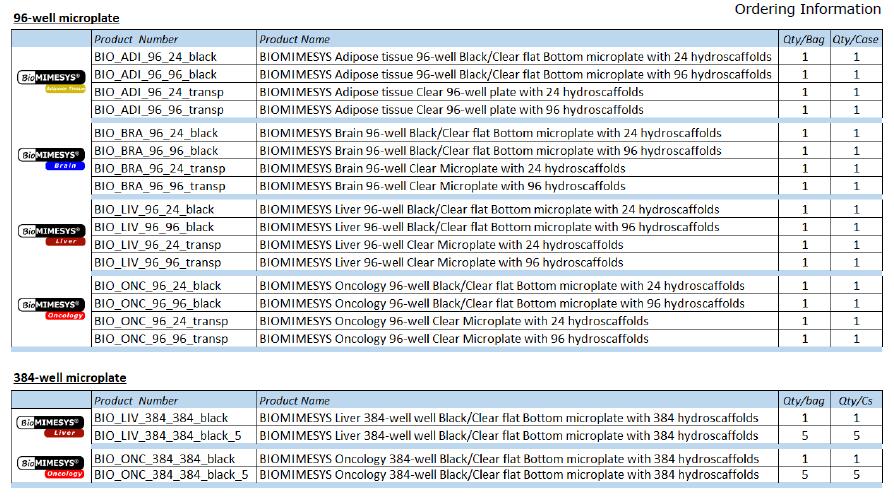894x498 pixels.
Task: Select product number BIO_ONC_384_384_black_5
Action: (170, 475)
